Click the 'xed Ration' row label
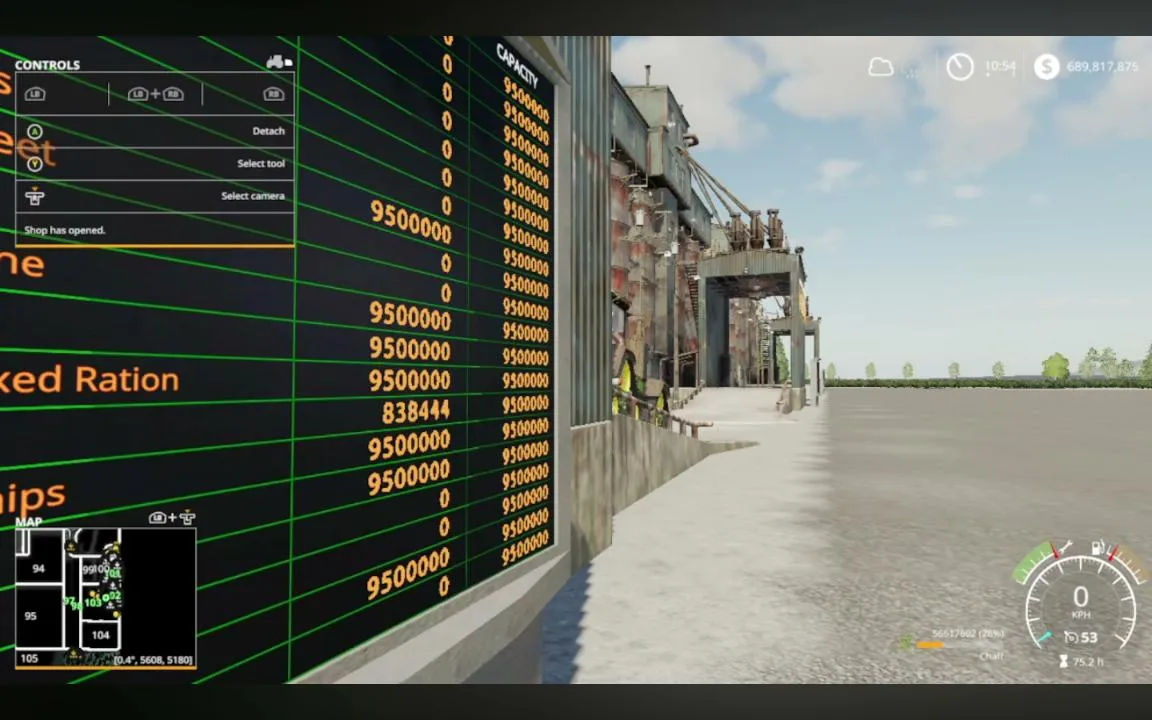Screen dimensions: 1152x720 [x=89, y=380]
